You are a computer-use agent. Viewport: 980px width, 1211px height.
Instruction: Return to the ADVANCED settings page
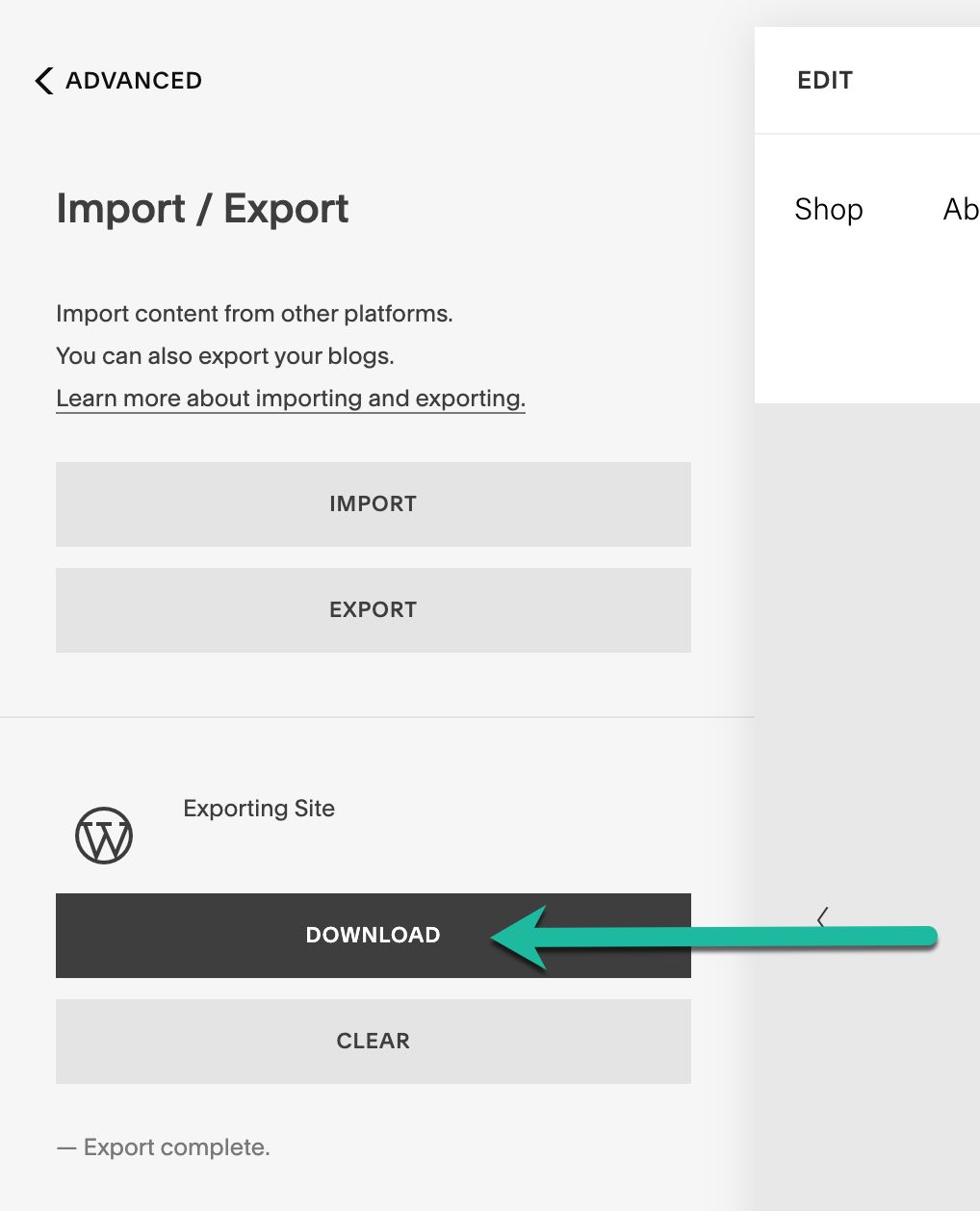tap(117, 80)
